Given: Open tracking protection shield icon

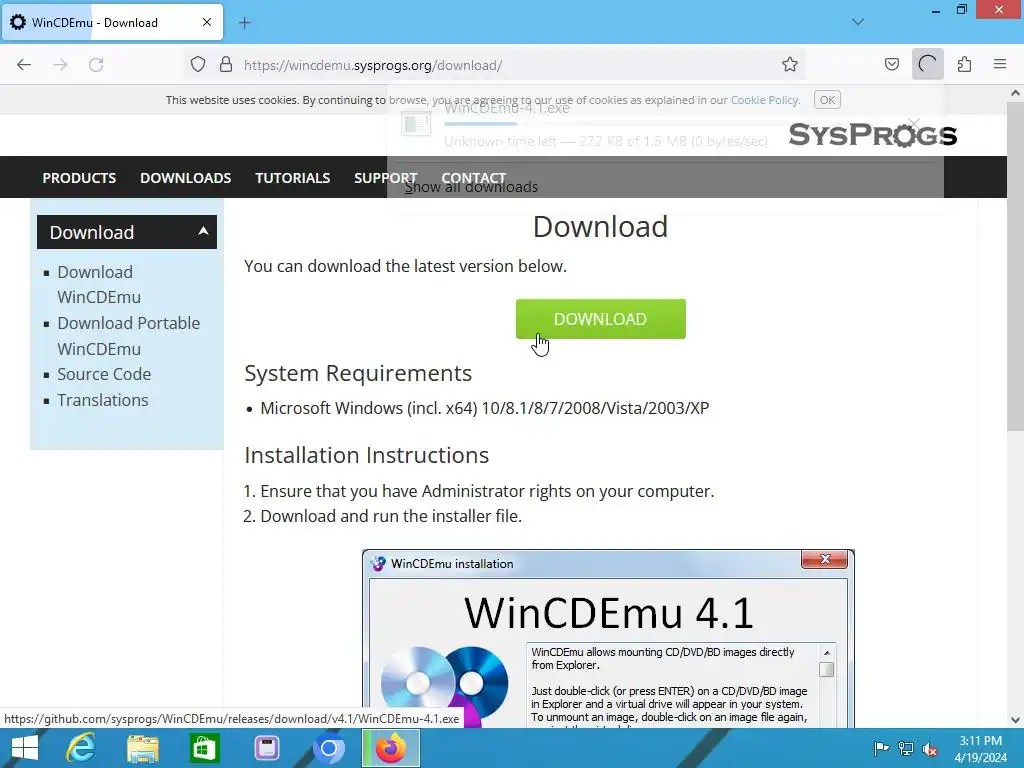Looking at the screenshot, I should (198, 65).
